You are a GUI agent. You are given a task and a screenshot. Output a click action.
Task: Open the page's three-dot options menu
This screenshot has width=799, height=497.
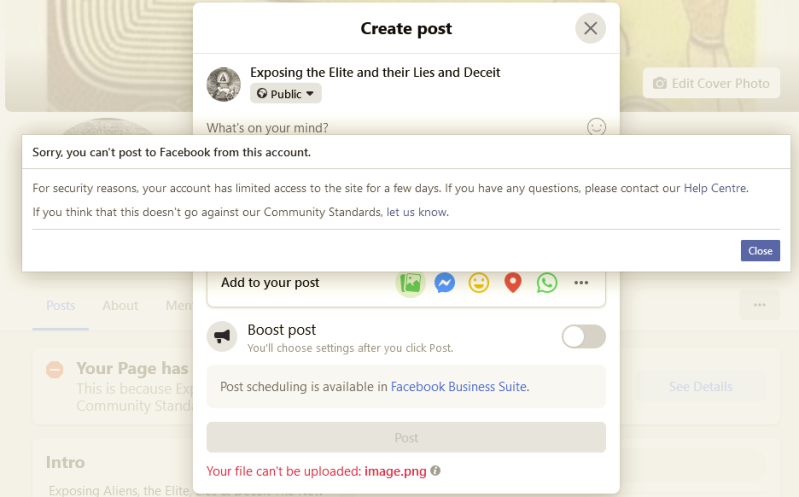click(x=759, y=305)
